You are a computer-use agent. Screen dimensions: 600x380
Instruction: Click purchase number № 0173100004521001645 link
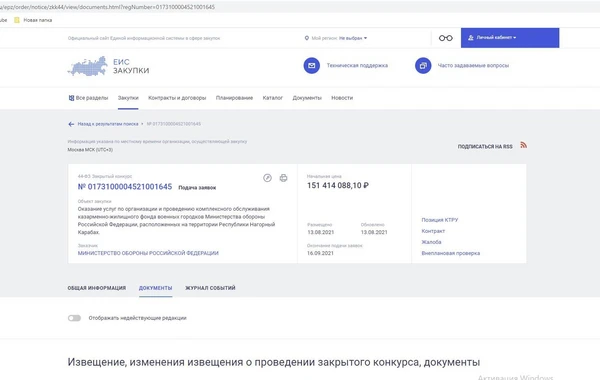tap(125, 187)
